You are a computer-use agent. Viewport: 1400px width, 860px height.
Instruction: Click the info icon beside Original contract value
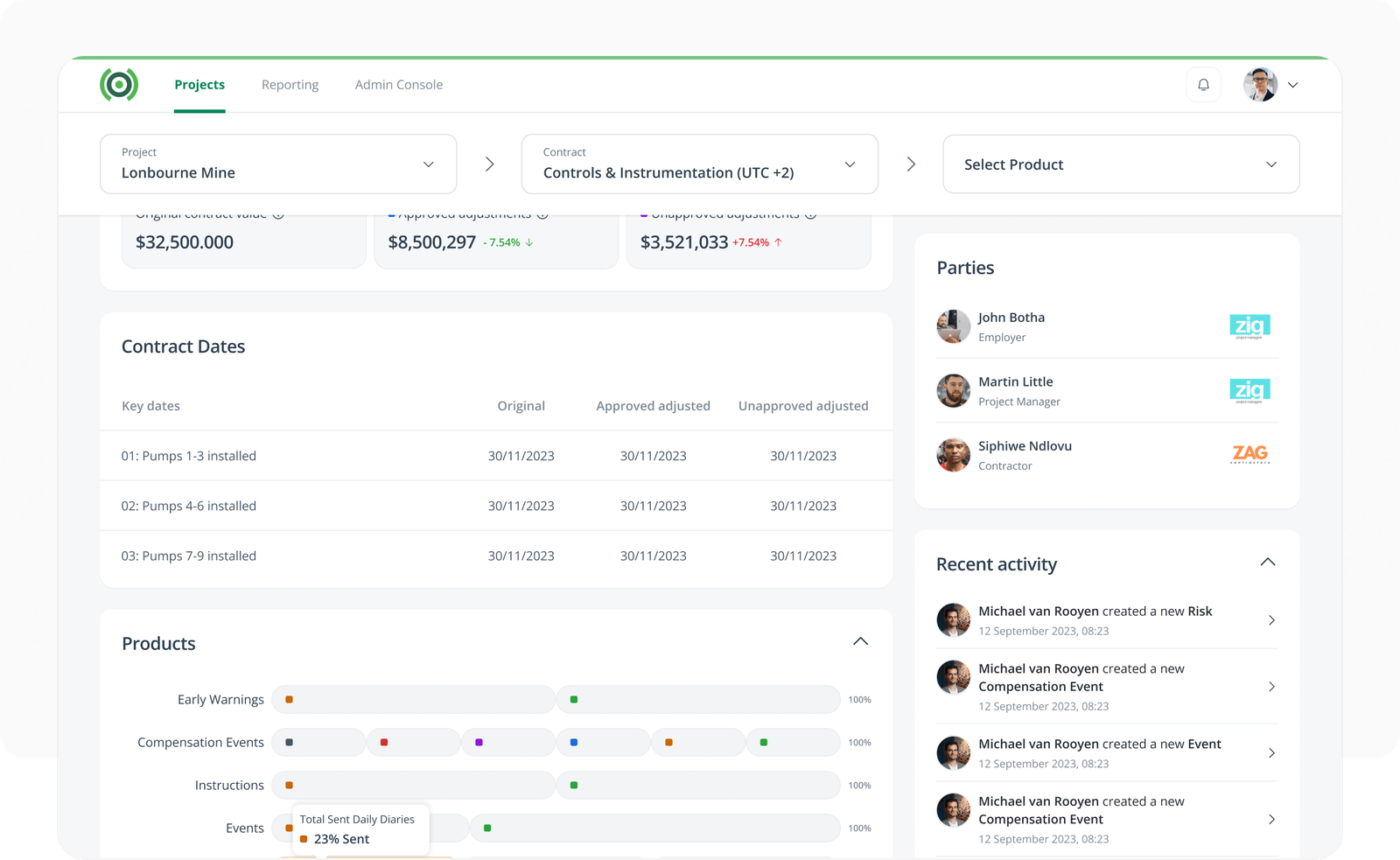pyautogui.click(x=277, y=213)
